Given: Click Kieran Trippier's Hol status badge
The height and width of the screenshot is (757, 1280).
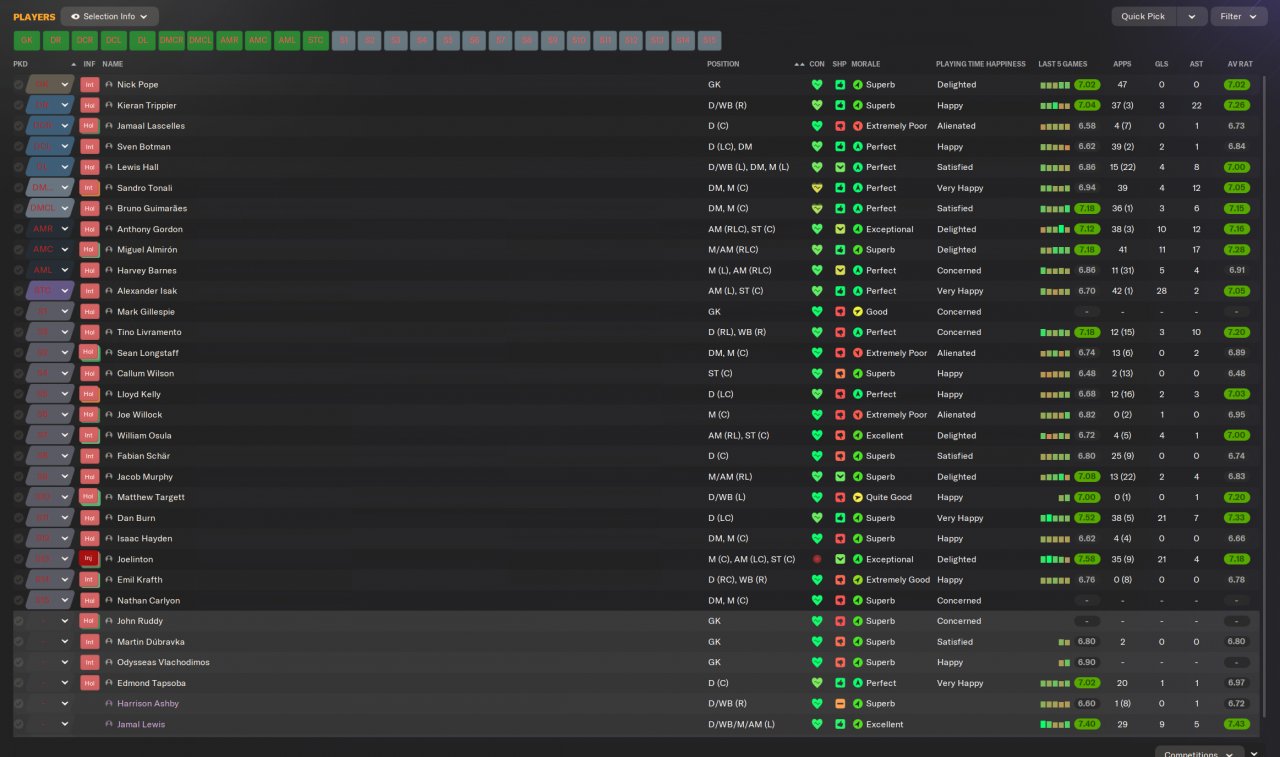Looking at the screenshot, I should [89, 105].
